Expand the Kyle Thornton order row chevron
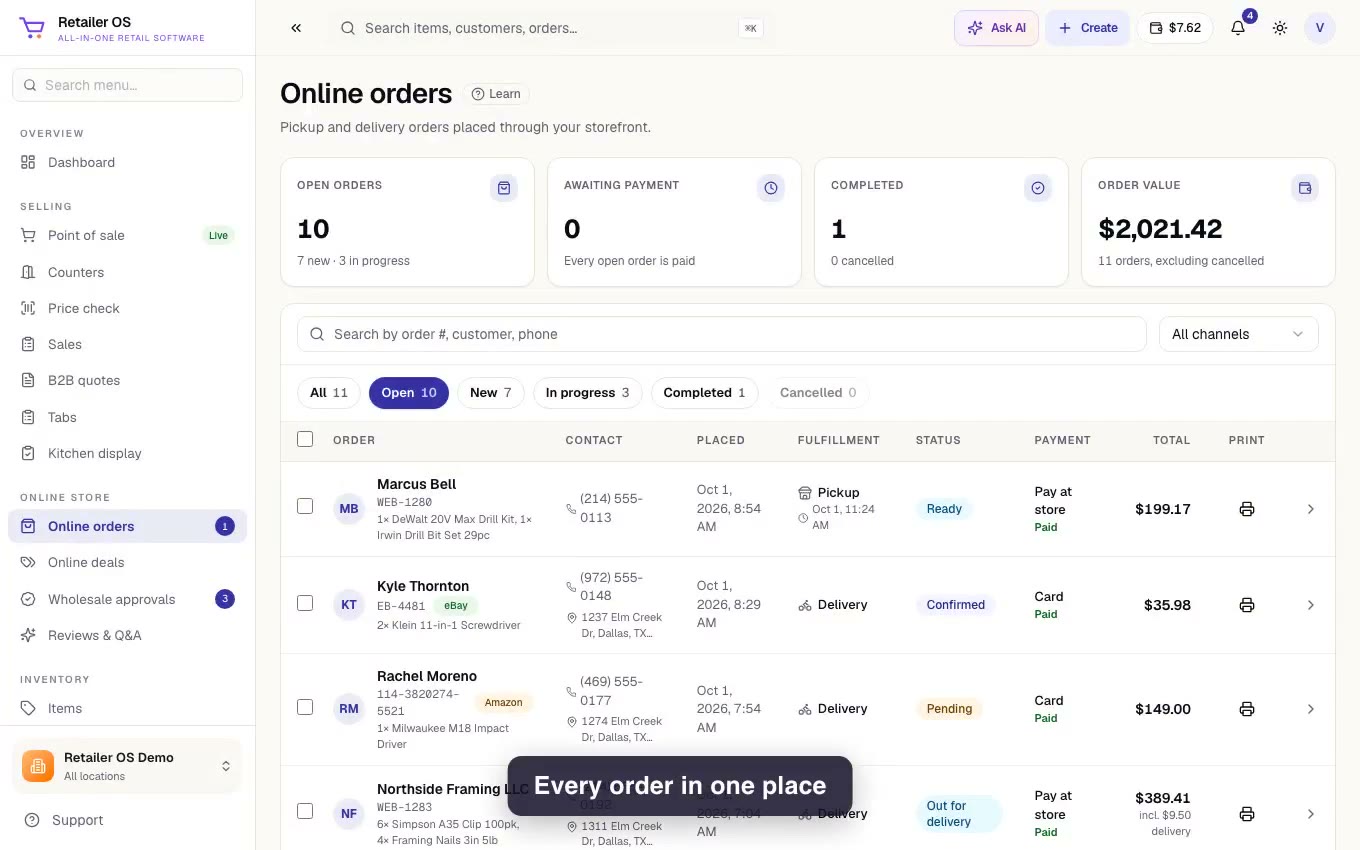Viewport: 1360px width, 850px height. click(x=1311, y=605)
